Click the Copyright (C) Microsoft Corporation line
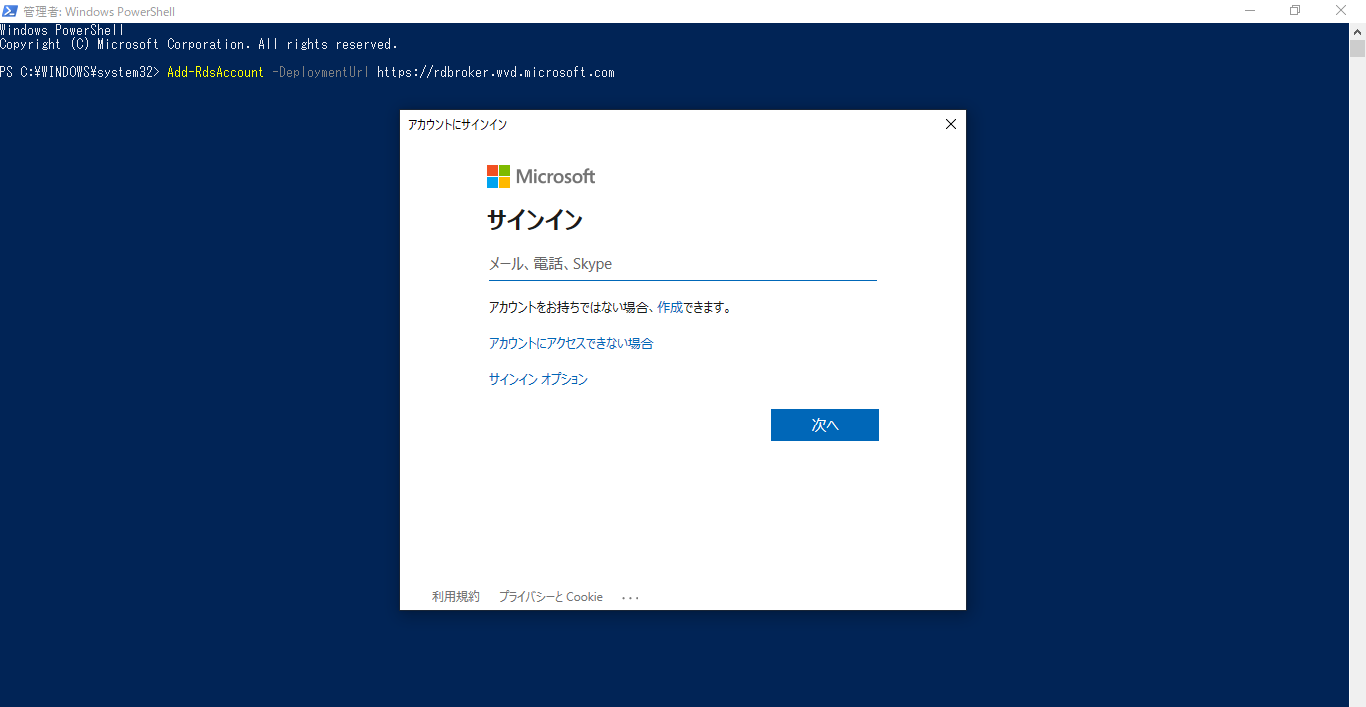Viewport: 1366px width, 707px height. (x=199, y=44)
